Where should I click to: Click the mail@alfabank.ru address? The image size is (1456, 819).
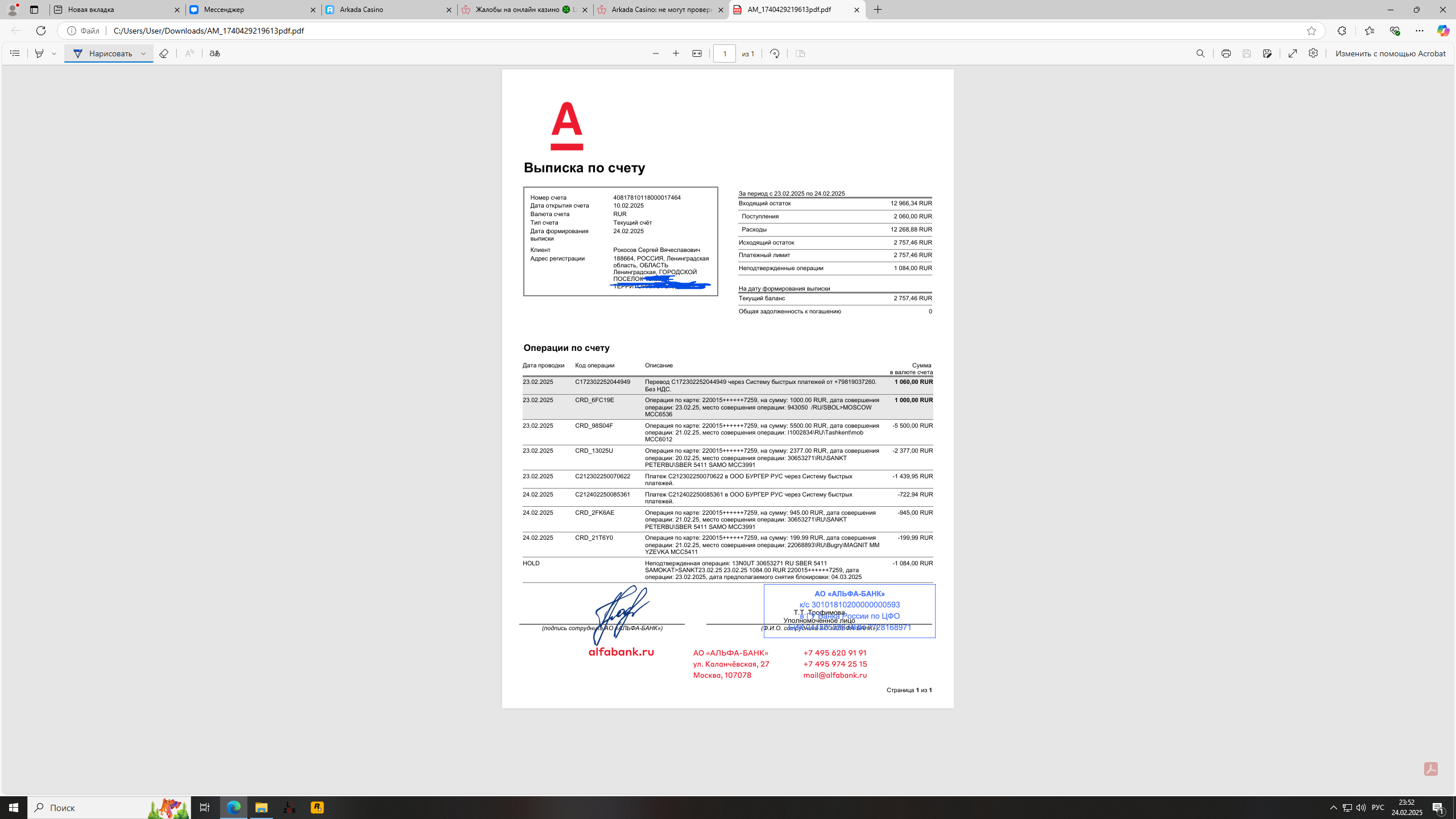[x=835, y=675]
